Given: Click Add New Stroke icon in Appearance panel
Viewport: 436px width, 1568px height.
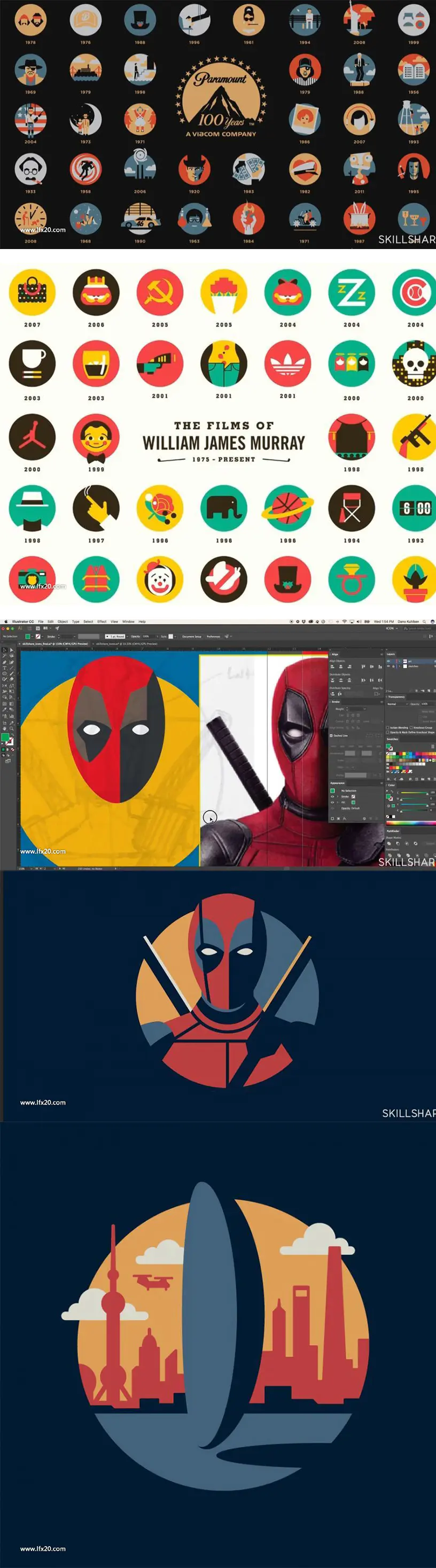Looking at the screenshot, I should (333, 819).
